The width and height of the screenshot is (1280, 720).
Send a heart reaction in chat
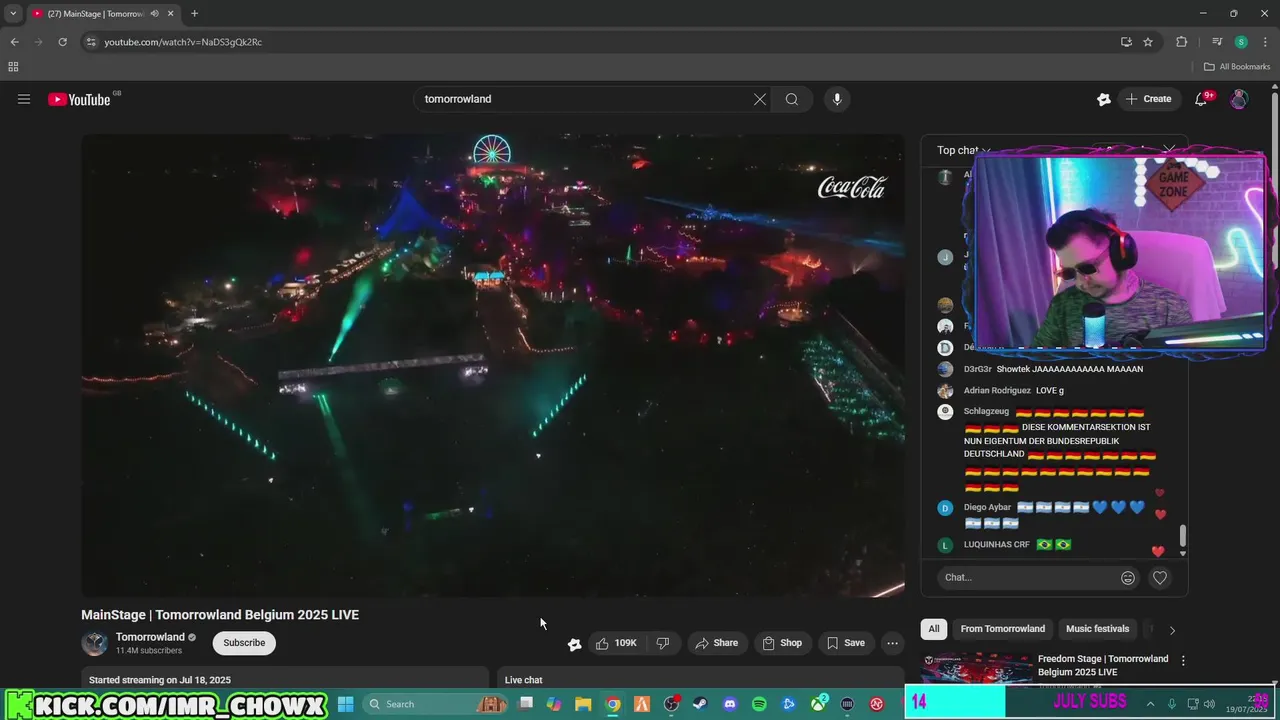pos(1160,578)
